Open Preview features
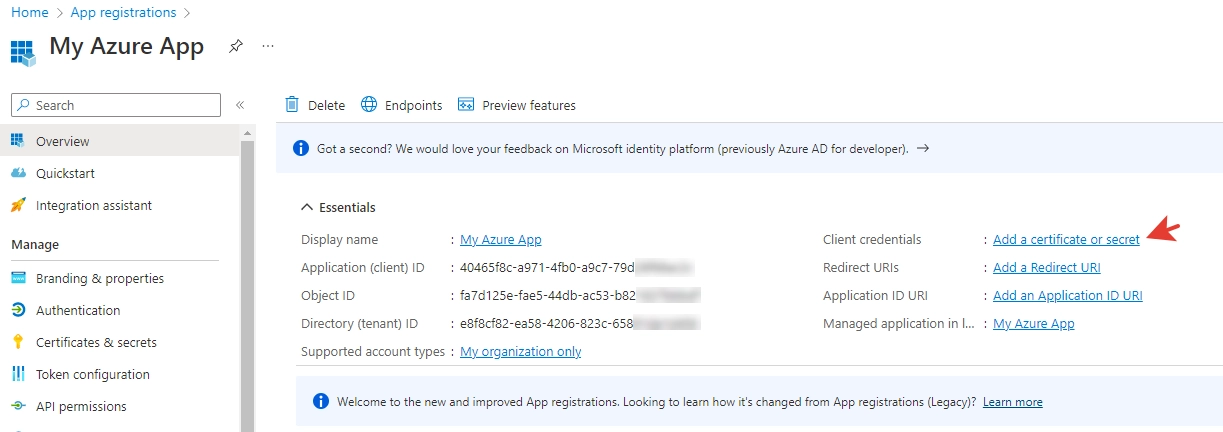This screenshot has width=1223, height=432. pyautogui.click(x=517, y=105)
